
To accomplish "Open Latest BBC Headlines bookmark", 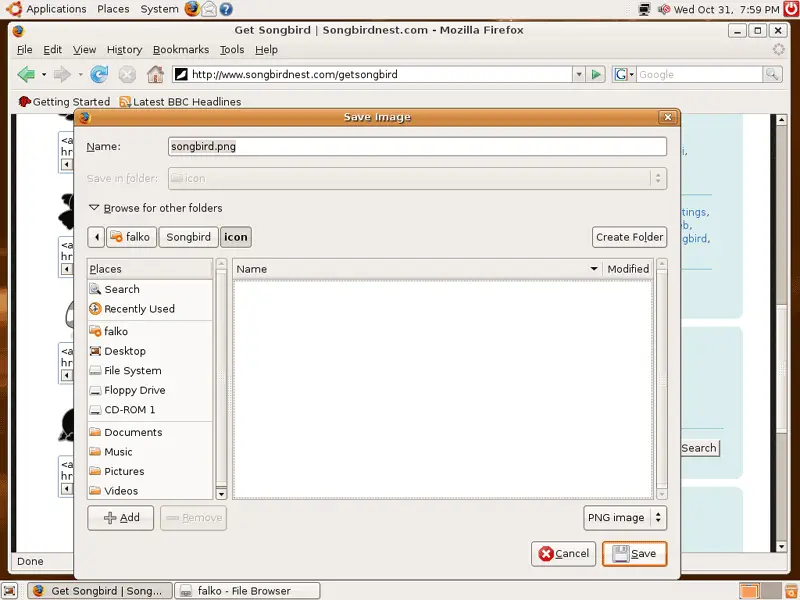I will tap(180, 102).
